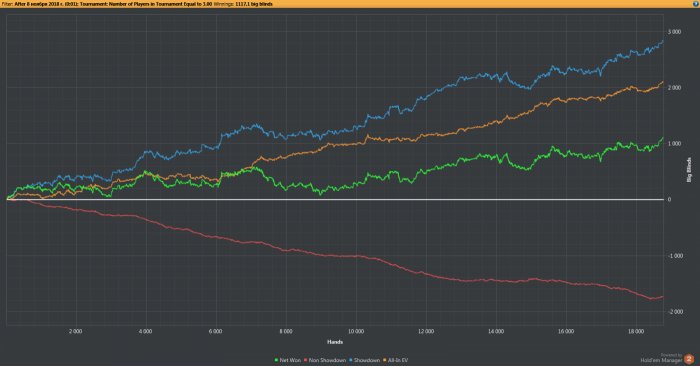Toggle the green Net Won legend marker

pos(276,360)
